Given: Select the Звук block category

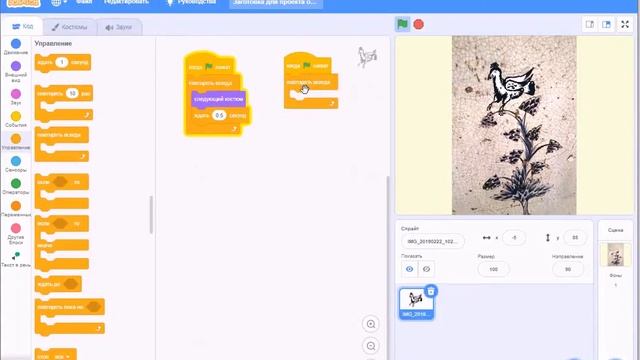Looking at the screenshot, I should 16,97.
